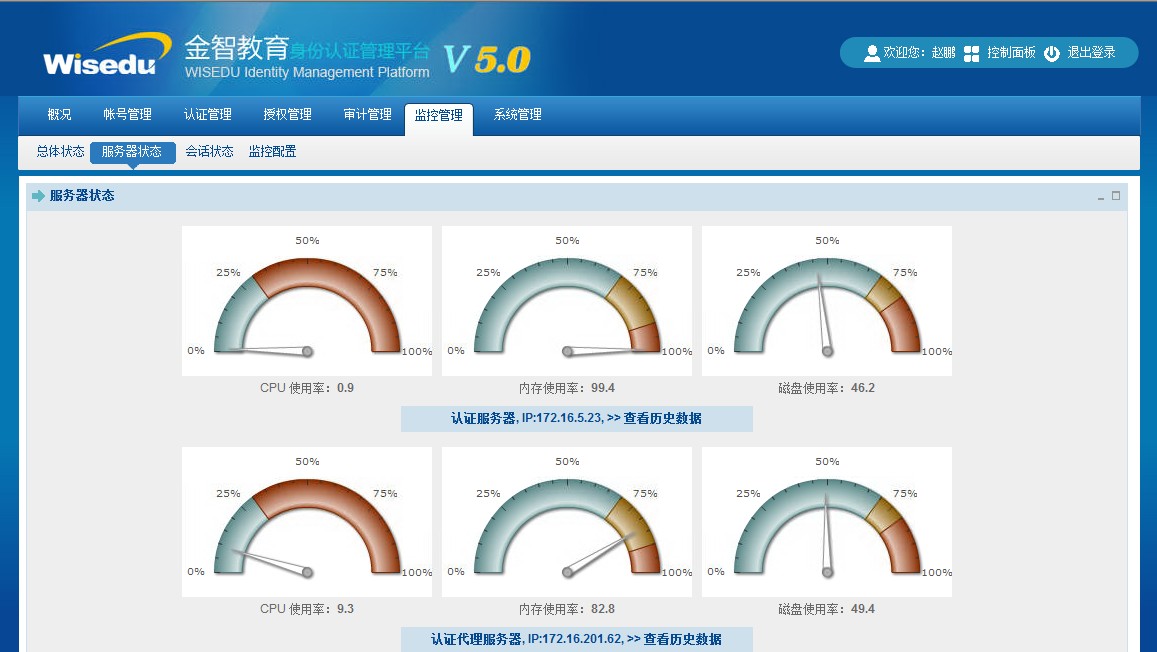The height and width of the screenshot is (652, 1157).
Task: Select 总体状态 submenu item
Action: (x=60, y=152)
